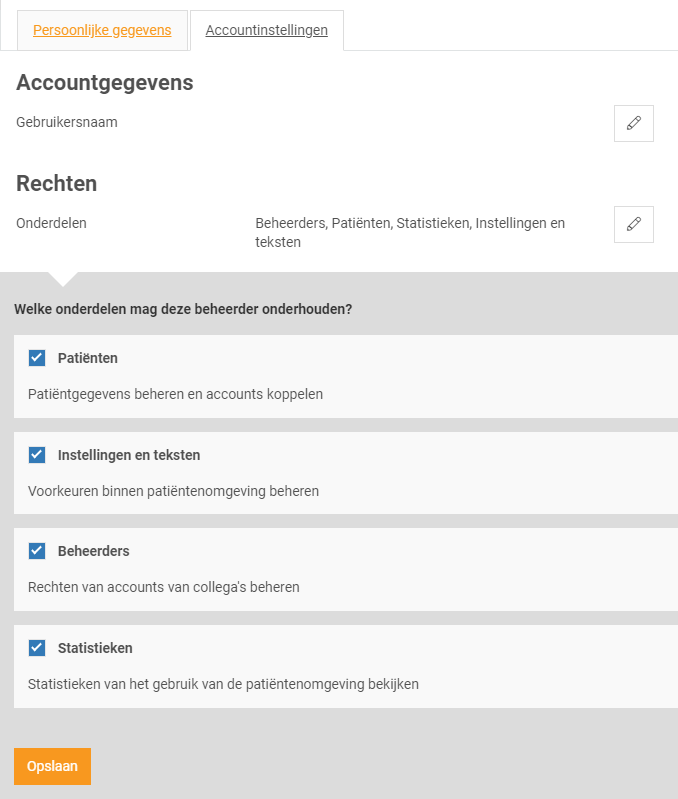Click the Onderdelen row label
The width and height of the screenshot is (678, 799).
coord(51,223)
